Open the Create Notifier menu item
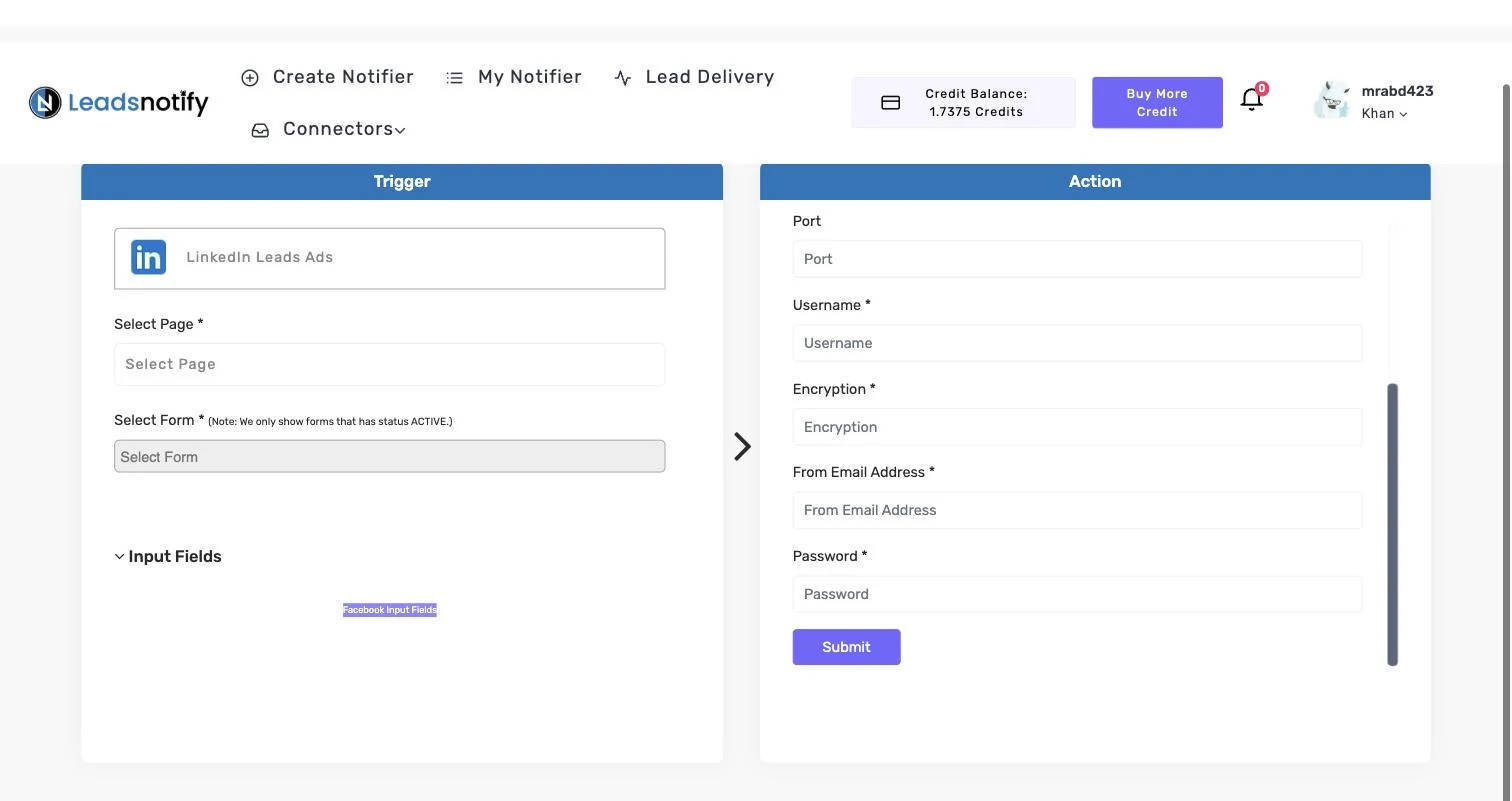This screenshot has width=1512, height=801. point(328,77)
